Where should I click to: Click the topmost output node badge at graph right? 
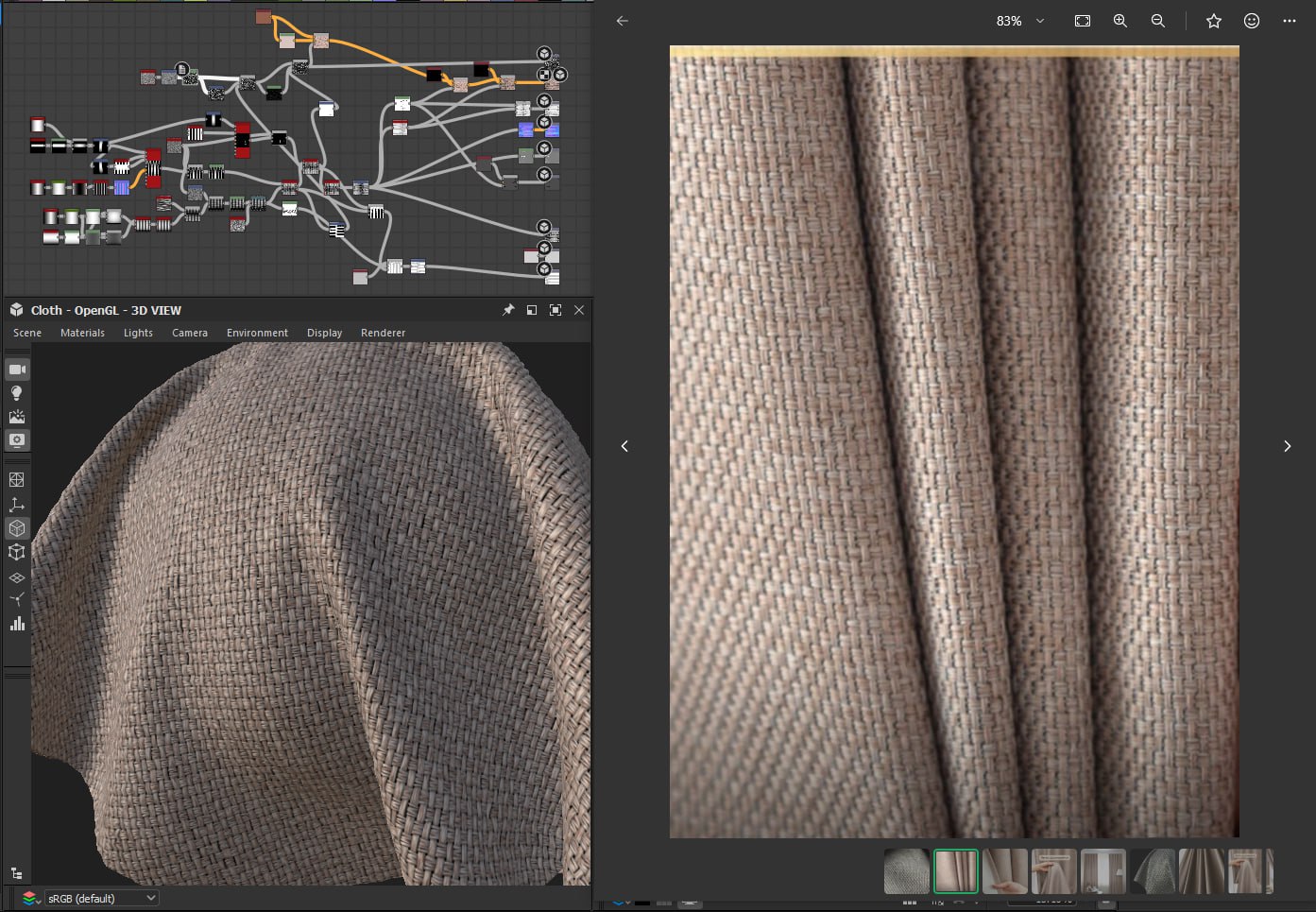point(544,53)
